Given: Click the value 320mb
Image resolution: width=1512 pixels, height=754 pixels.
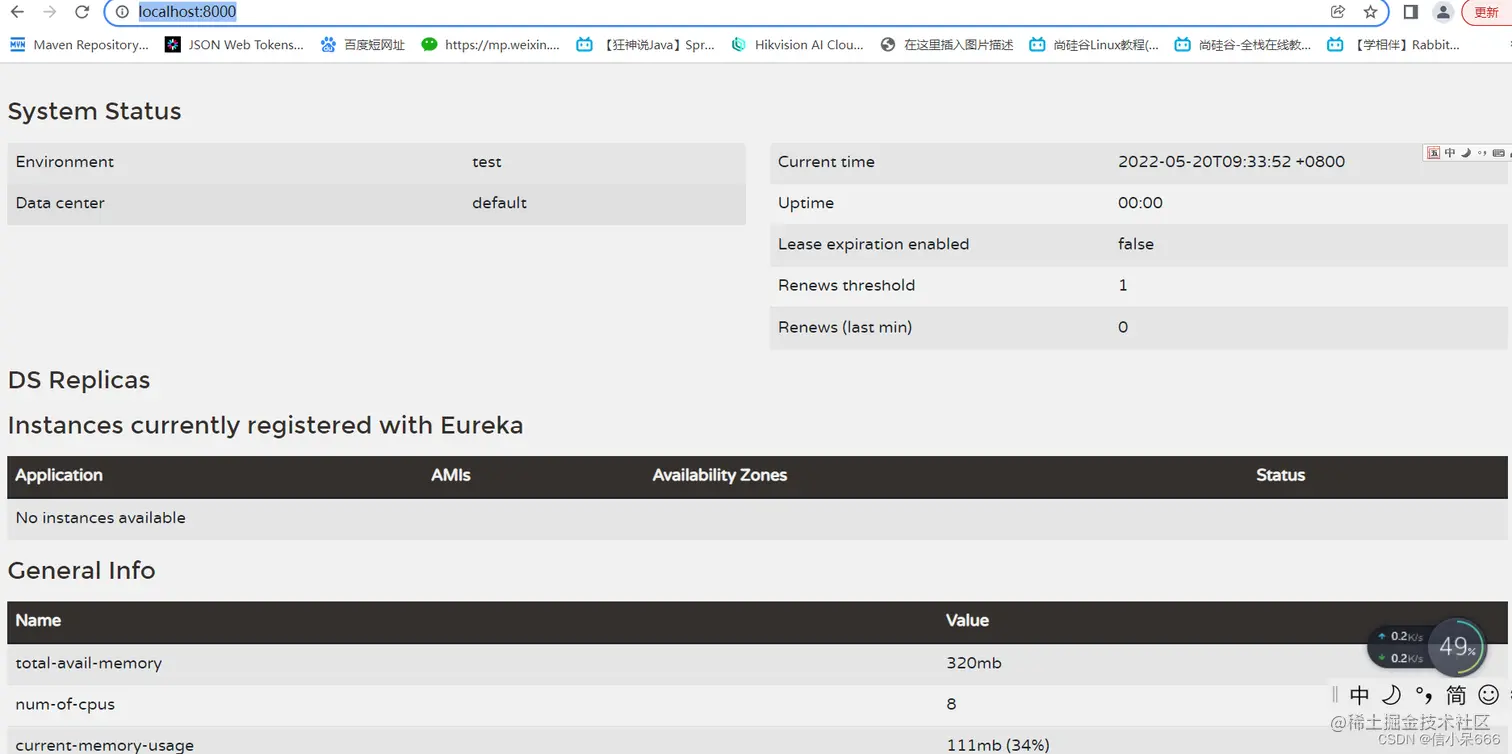Looking at the screenshot, I should [x=974, y=663].
